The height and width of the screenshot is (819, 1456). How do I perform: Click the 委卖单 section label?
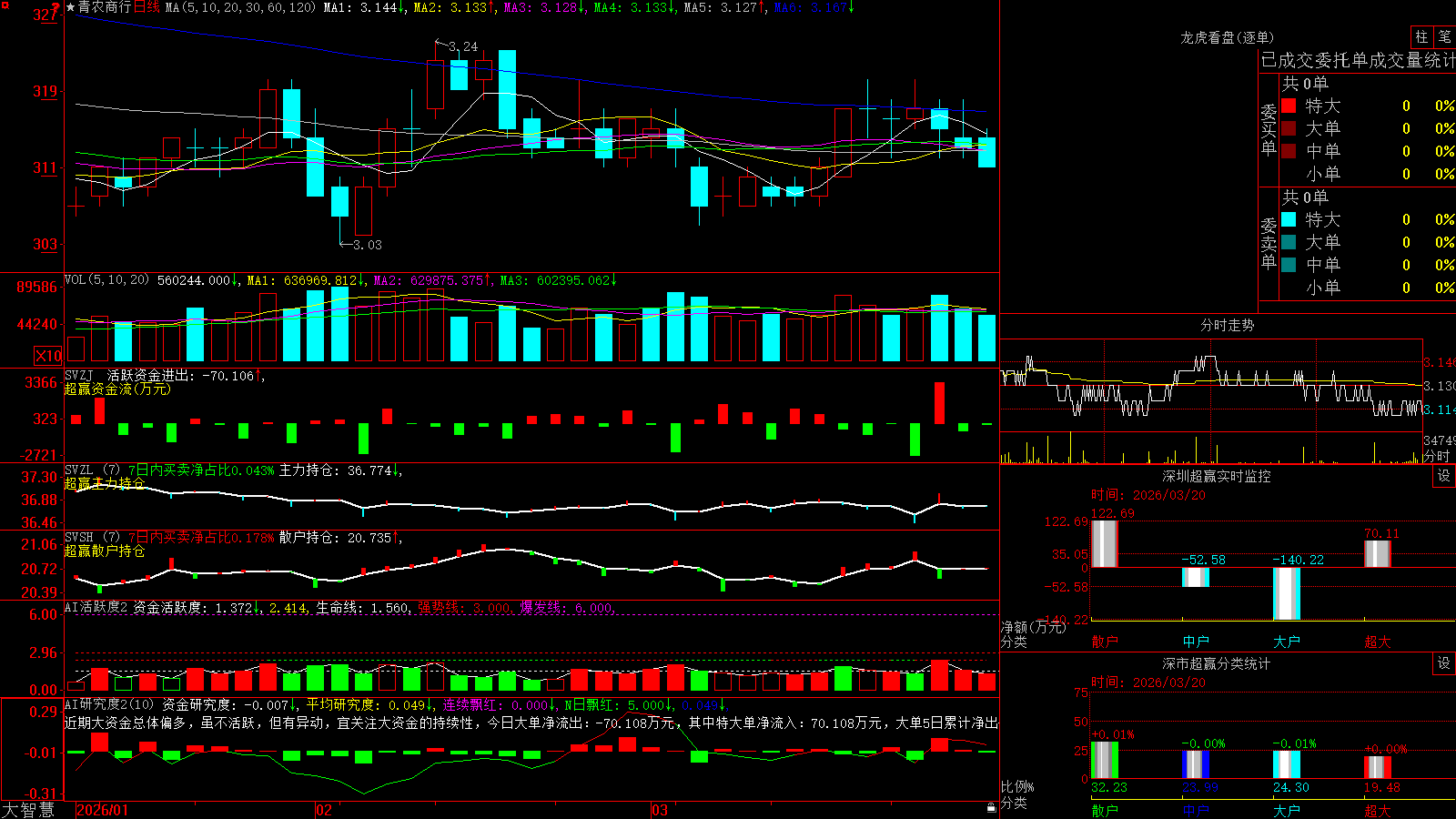(1269, 244)
